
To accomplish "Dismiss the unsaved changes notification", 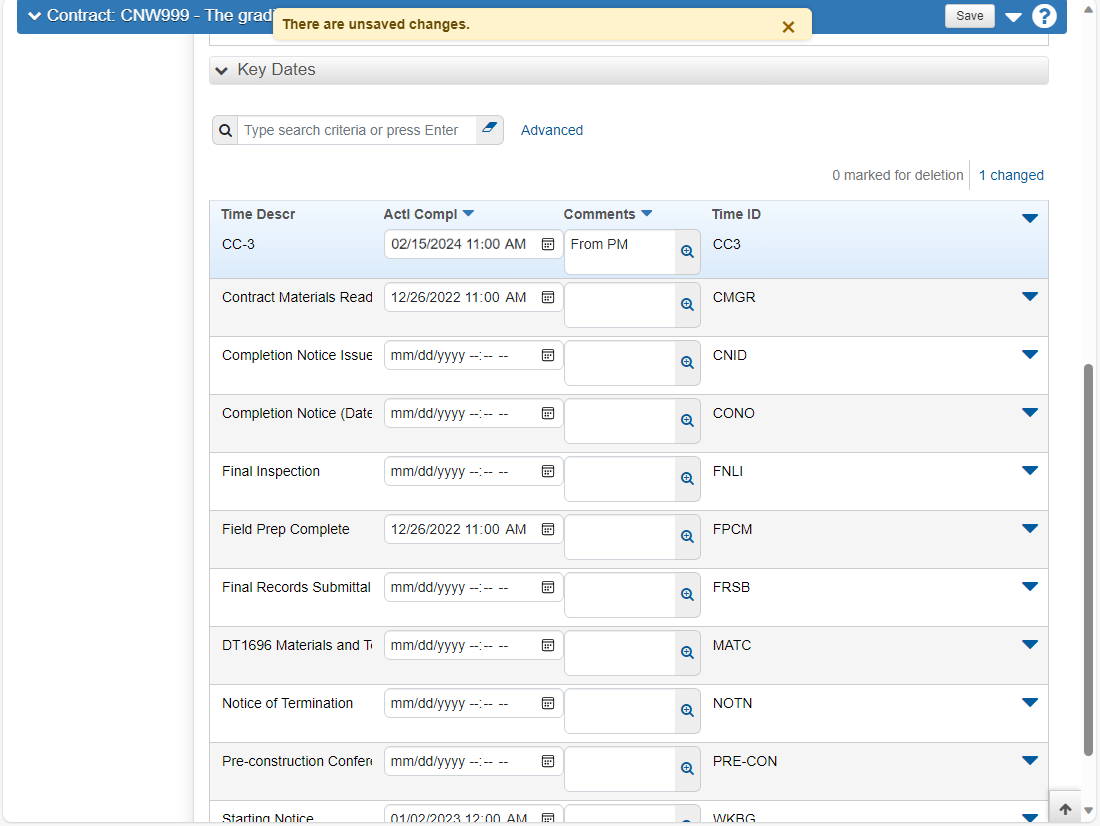I will [x=789, y=27].
